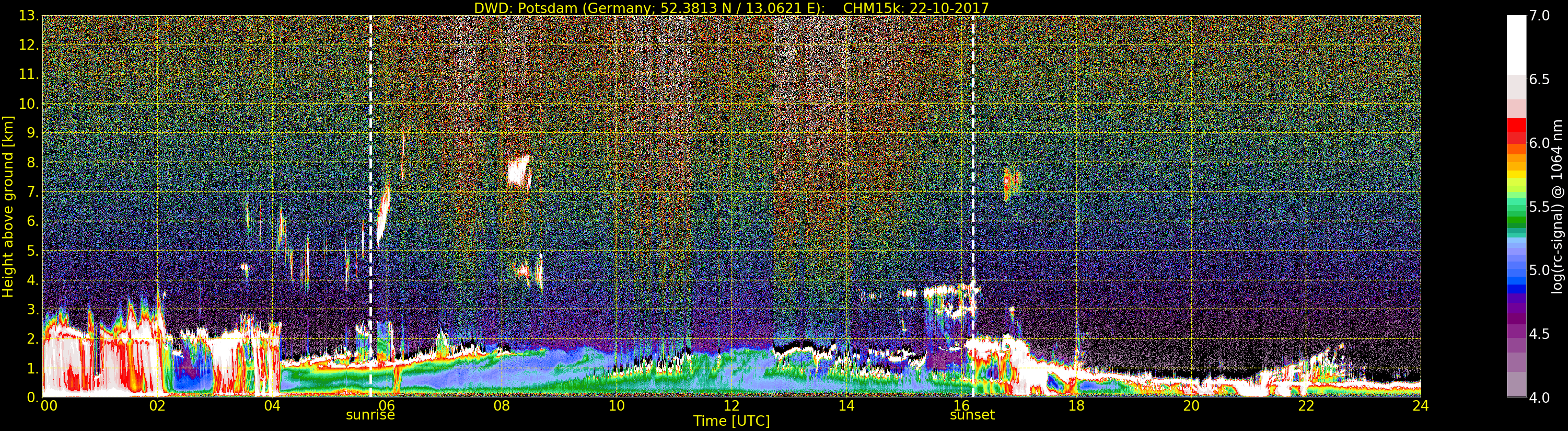Click the 'Time [UTC]' axis label

pos(731,421)
